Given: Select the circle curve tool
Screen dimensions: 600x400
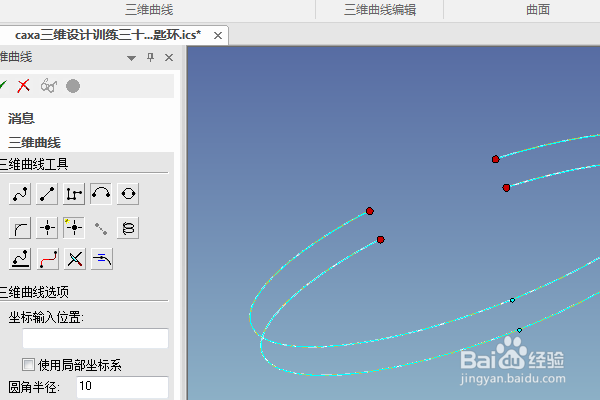Looking at the screenshot, I should (x=128, y=194).
